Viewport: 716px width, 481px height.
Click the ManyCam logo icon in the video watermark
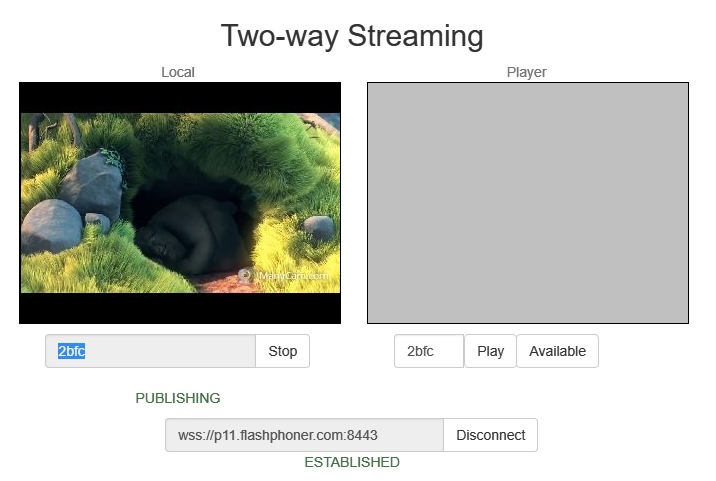pos(245,275)
